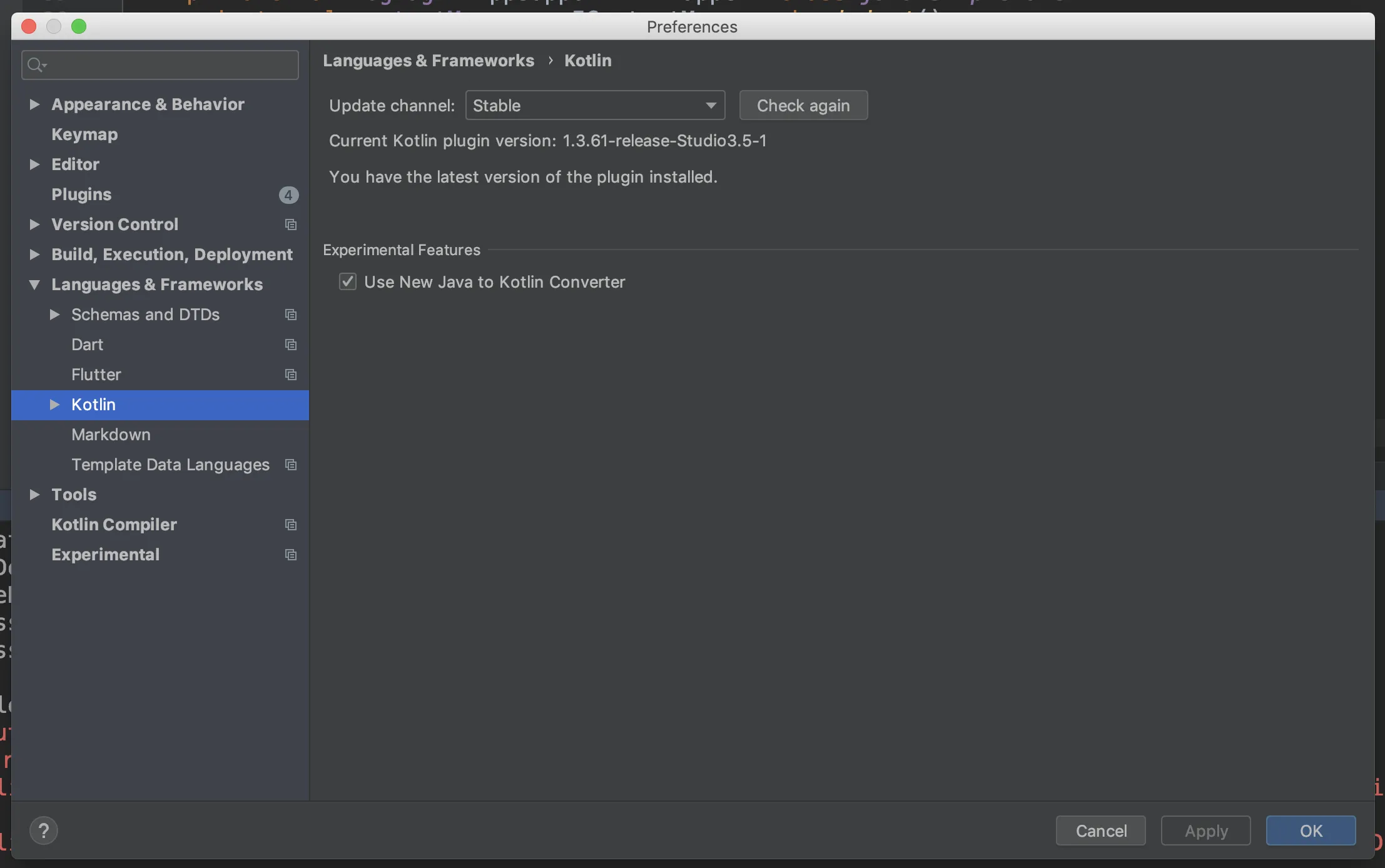Click Cancel to dismiss Preferences
Image resolution: width=1385 pixels, height=868 pixels.
tap(1100, 830)
